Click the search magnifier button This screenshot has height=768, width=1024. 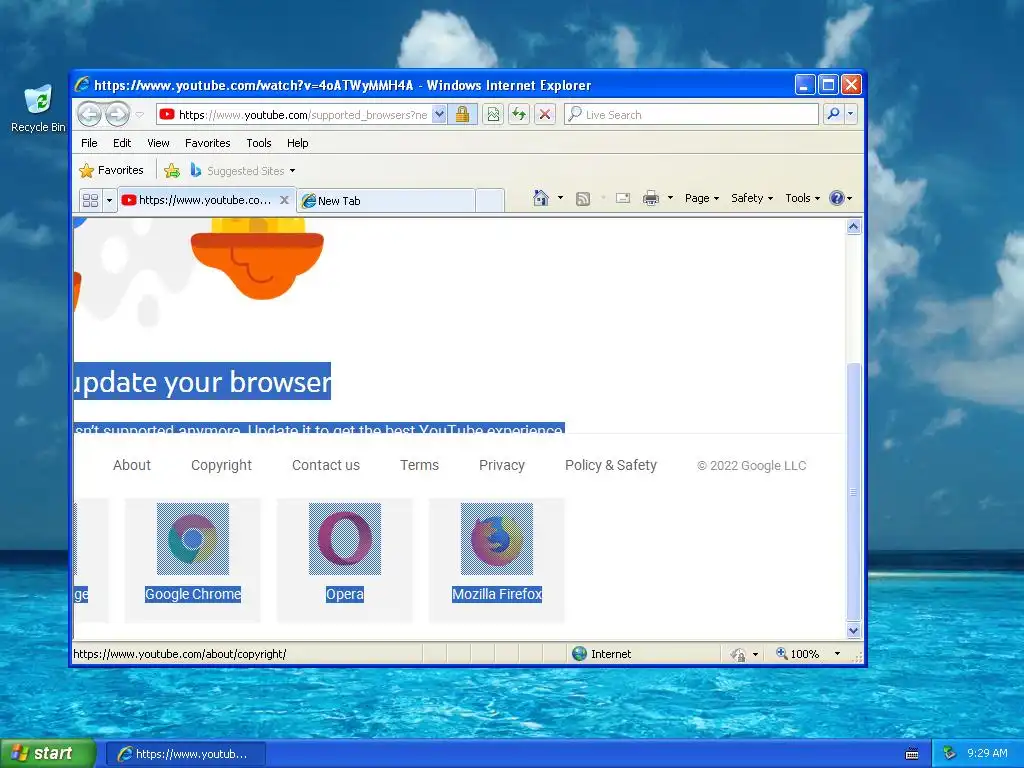point(833,114)
